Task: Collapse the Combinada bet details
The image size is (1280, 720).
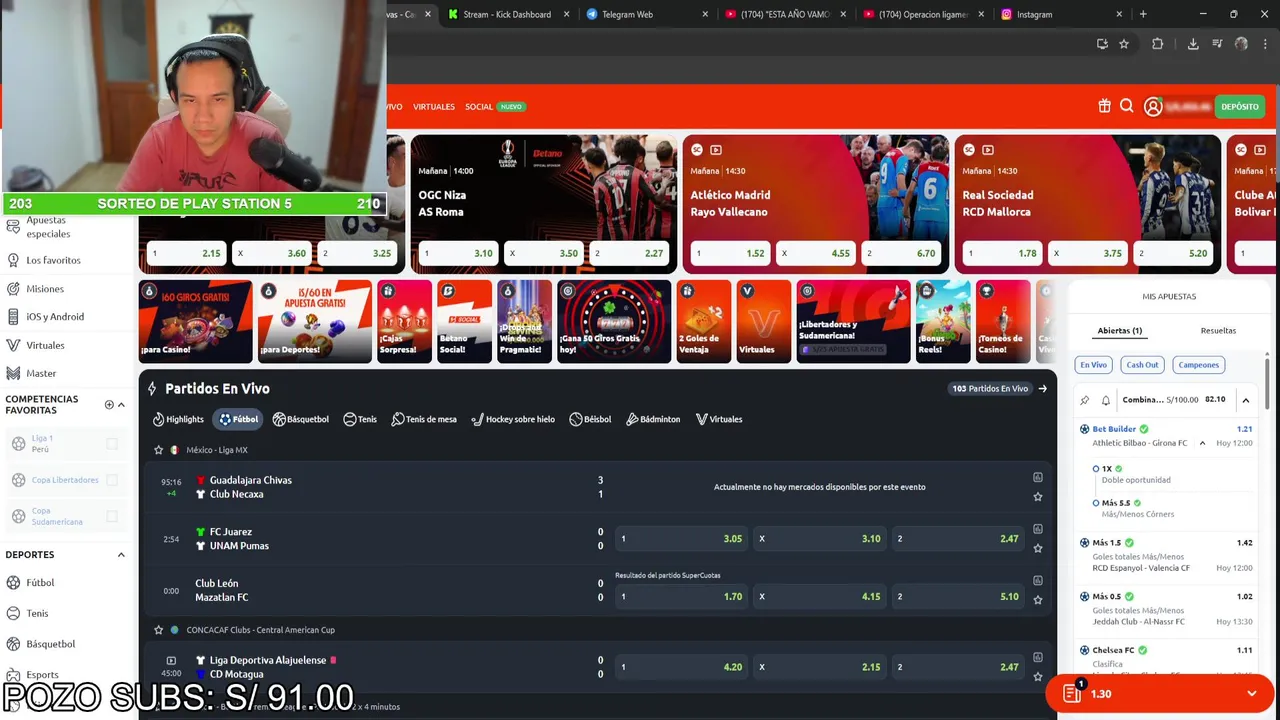Action: 1246,400
